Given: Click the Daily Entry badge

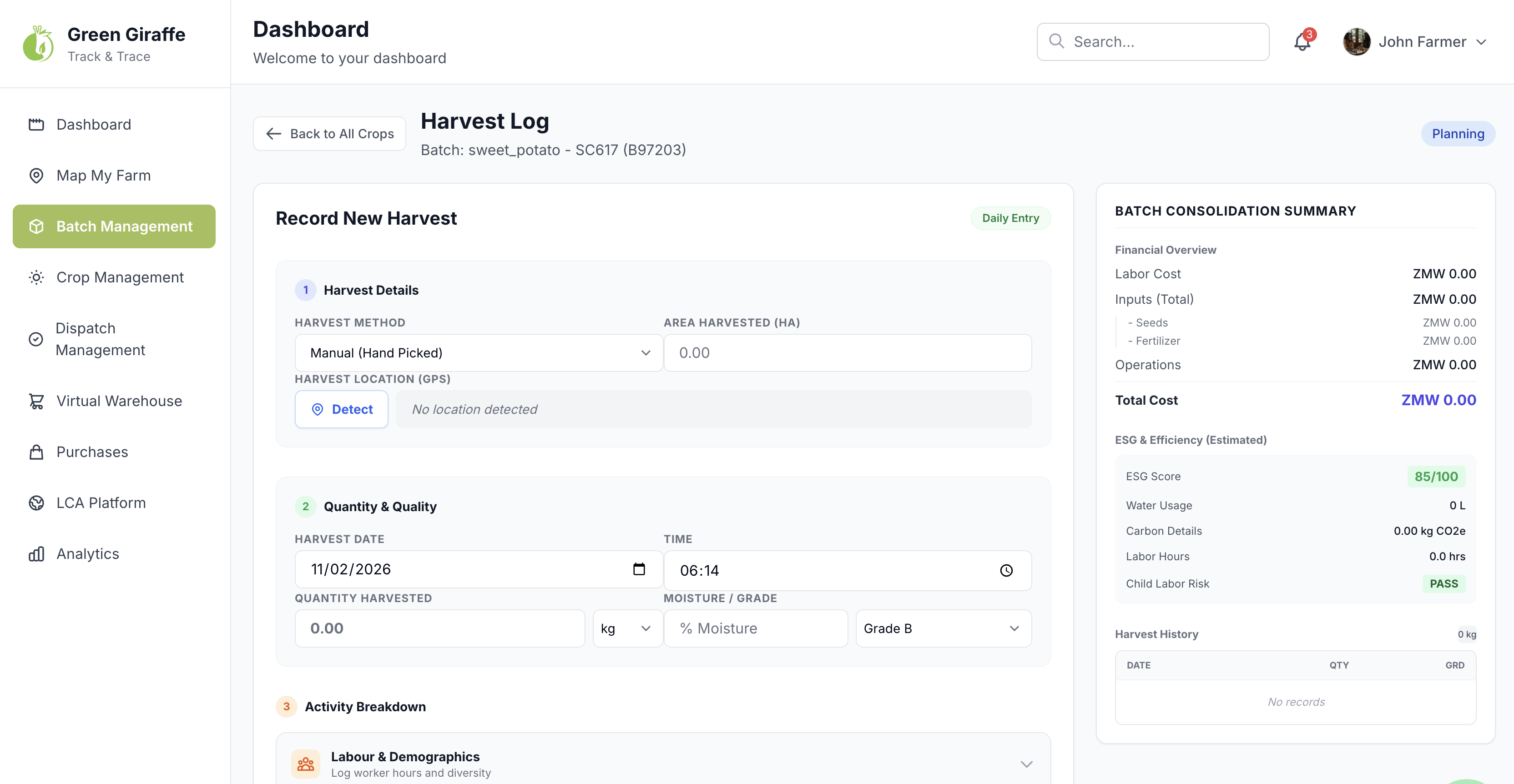Looking at the screenshot, I should pos(1010,218).
